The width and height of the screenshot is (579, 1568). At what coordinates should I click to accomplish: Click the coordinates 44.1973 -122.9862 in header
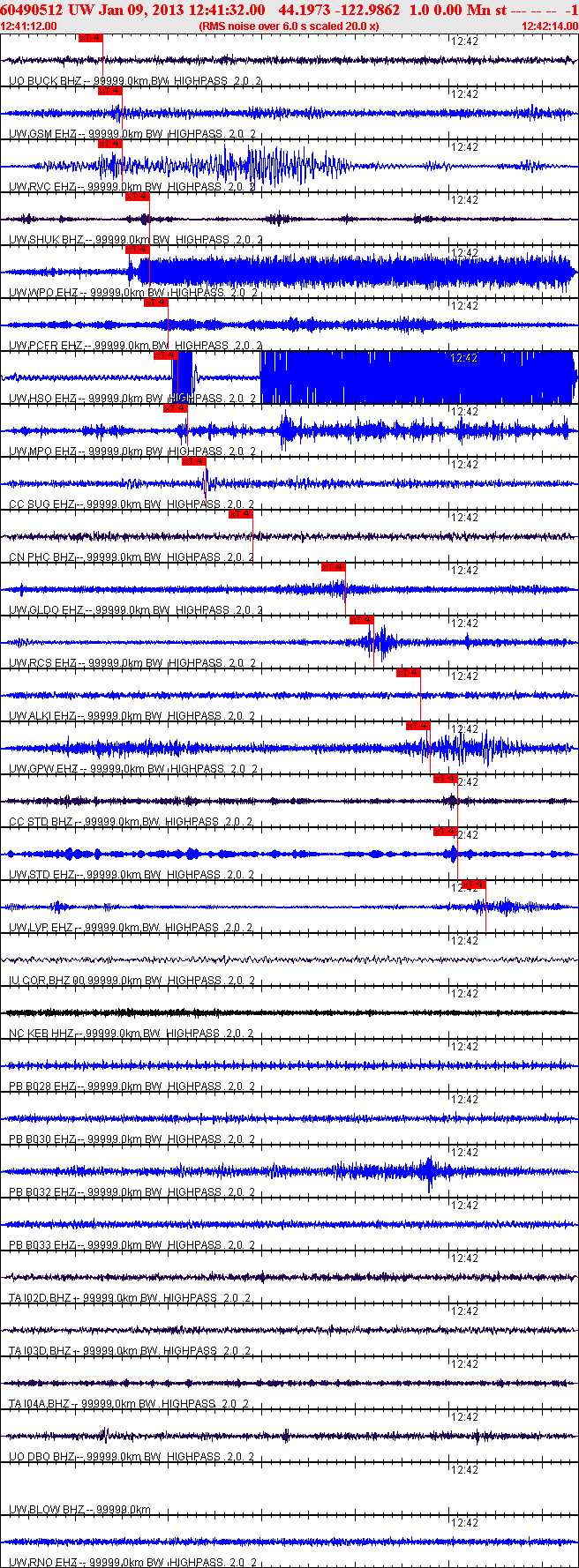339,10
